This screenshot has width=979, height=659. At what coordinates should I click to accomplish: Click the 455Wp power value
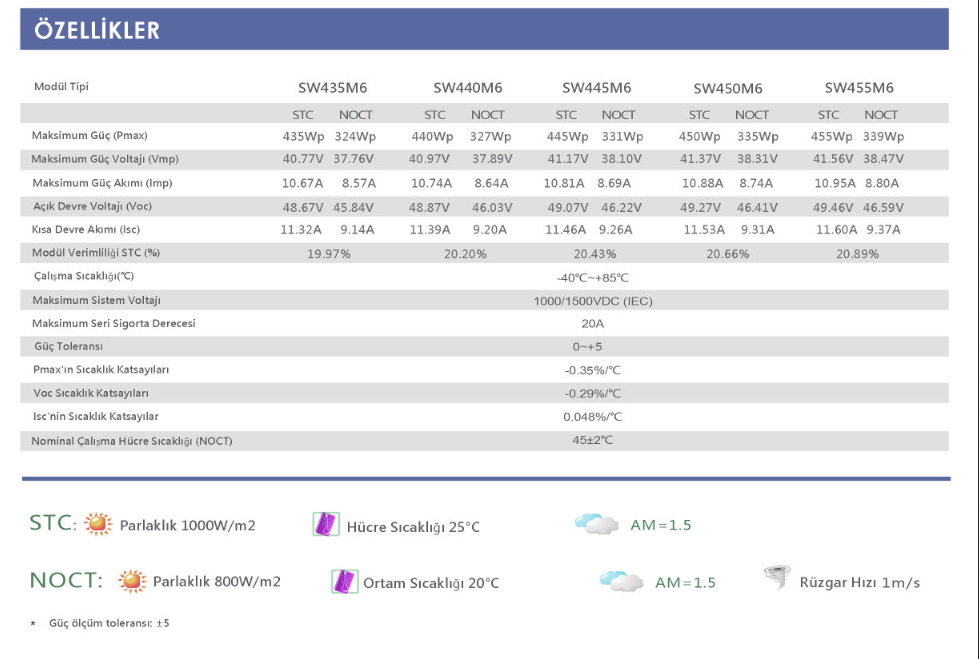click(x=832, y=136)
